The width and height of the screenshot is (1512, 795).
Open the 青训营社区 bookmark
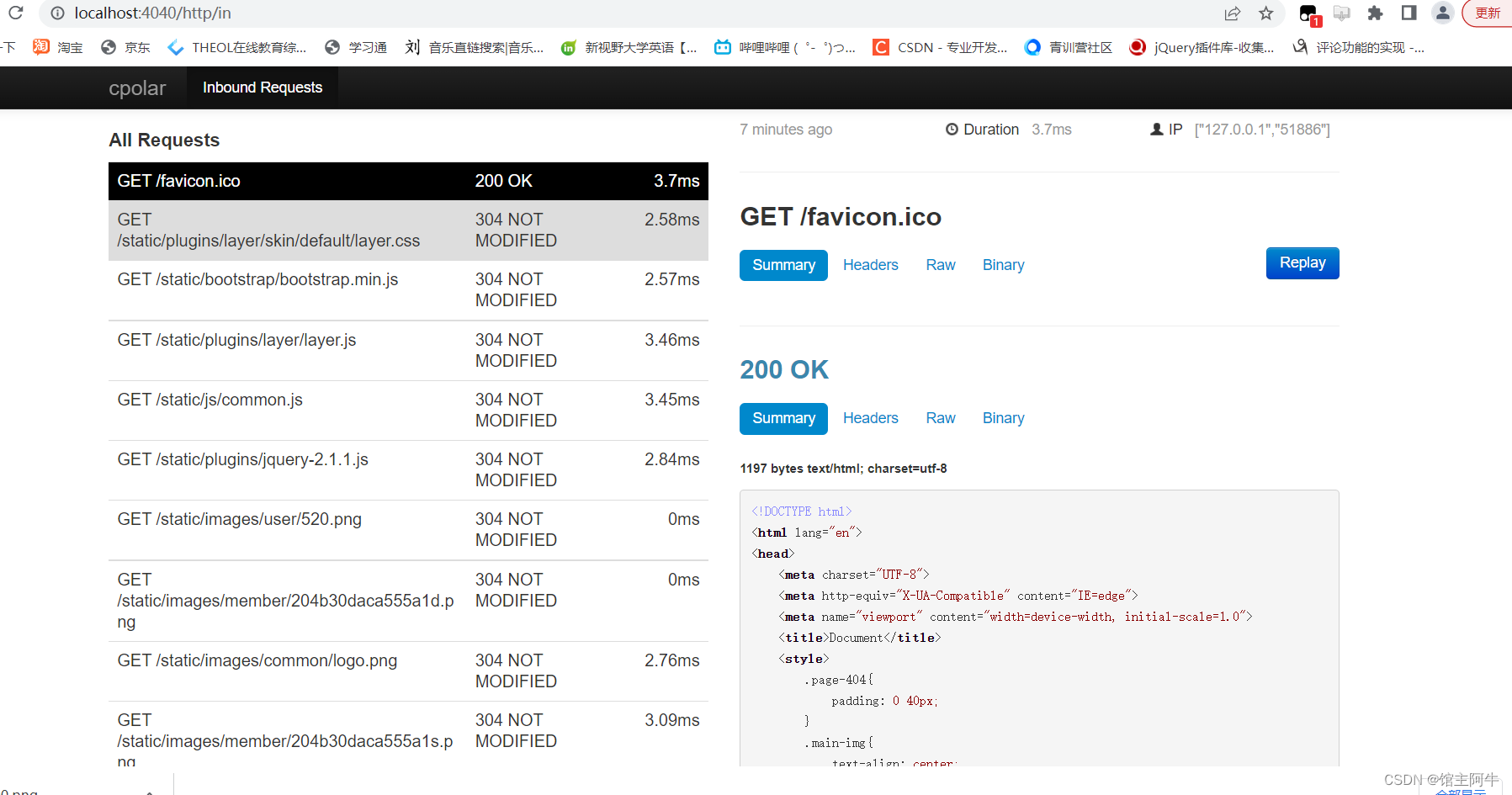[1069, 47]
